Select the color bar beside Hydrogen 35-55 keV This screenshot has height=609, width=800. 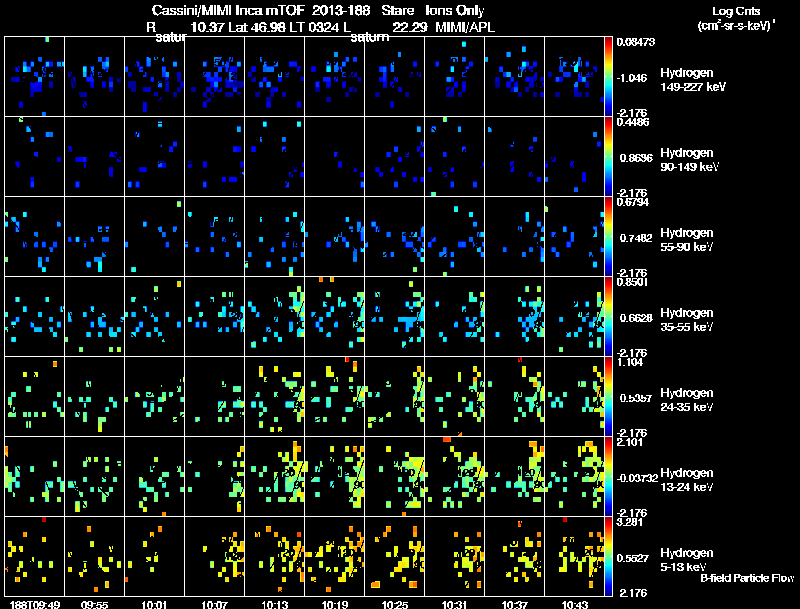point(608,317)
